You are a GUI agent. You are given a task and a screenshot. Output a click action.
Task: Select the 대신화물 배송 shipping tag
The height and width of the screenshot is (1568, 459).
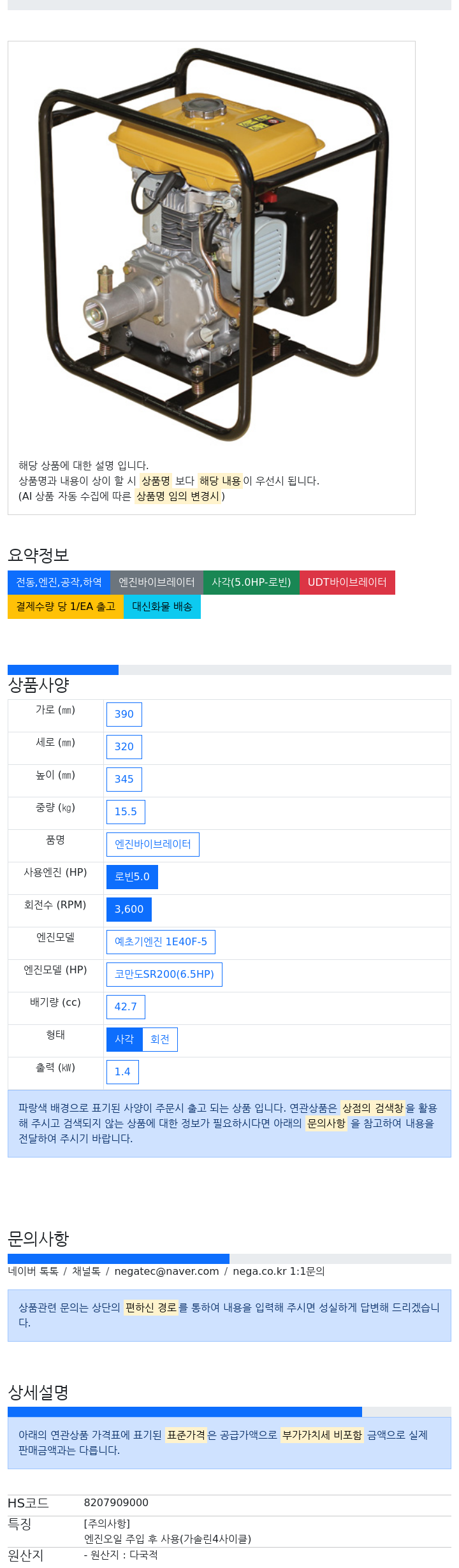(162, 607)
